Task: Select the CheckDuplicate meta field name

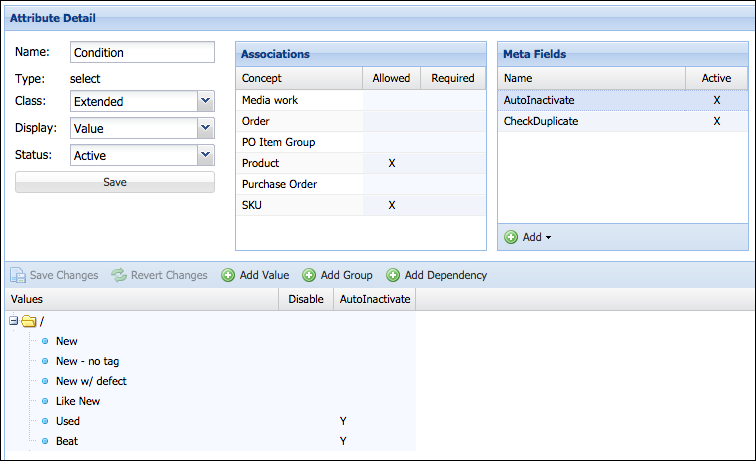Action: point(541,121)
